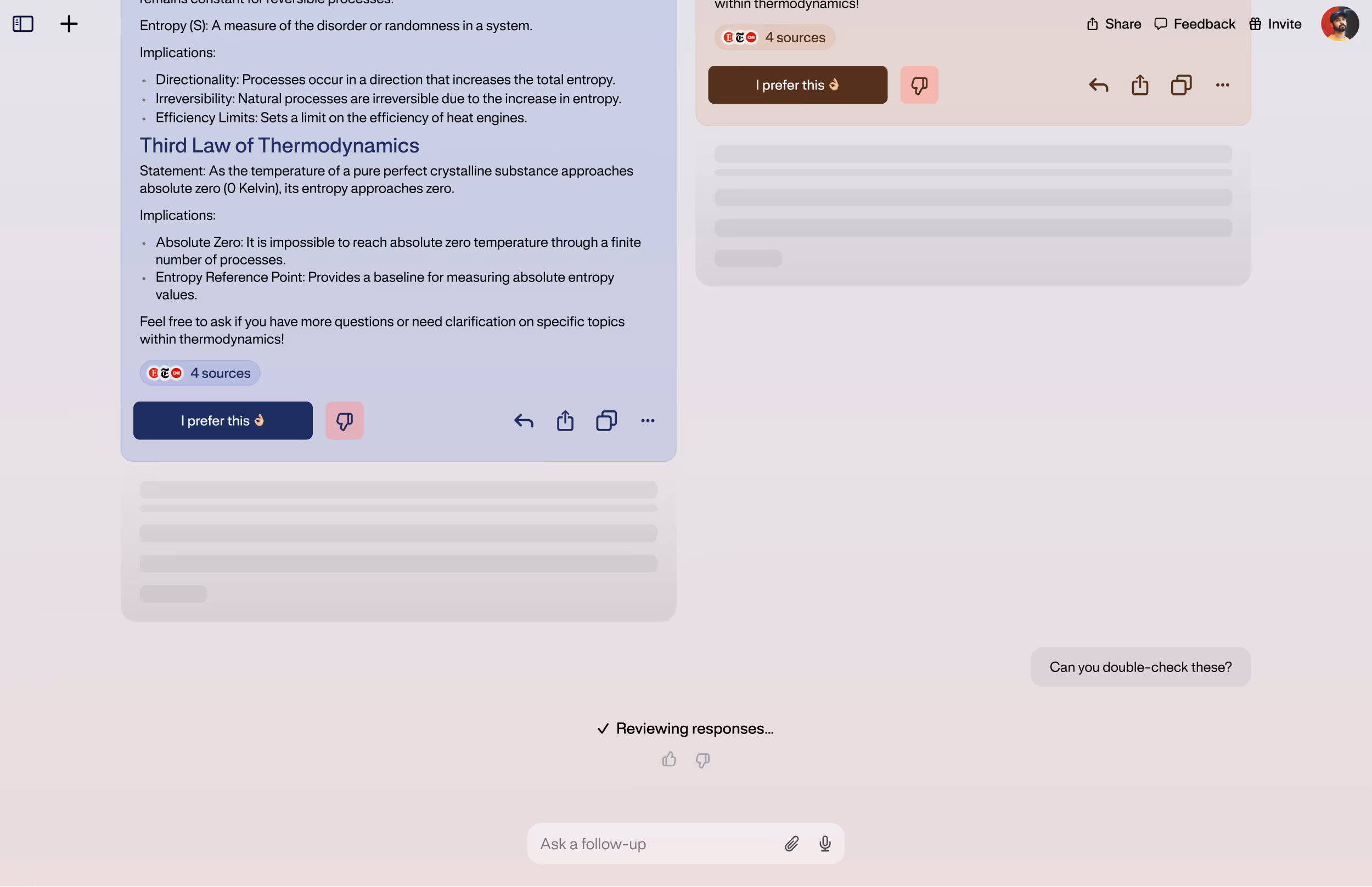Thumbs up the Reviewing responses message

(x=668, y=760)
